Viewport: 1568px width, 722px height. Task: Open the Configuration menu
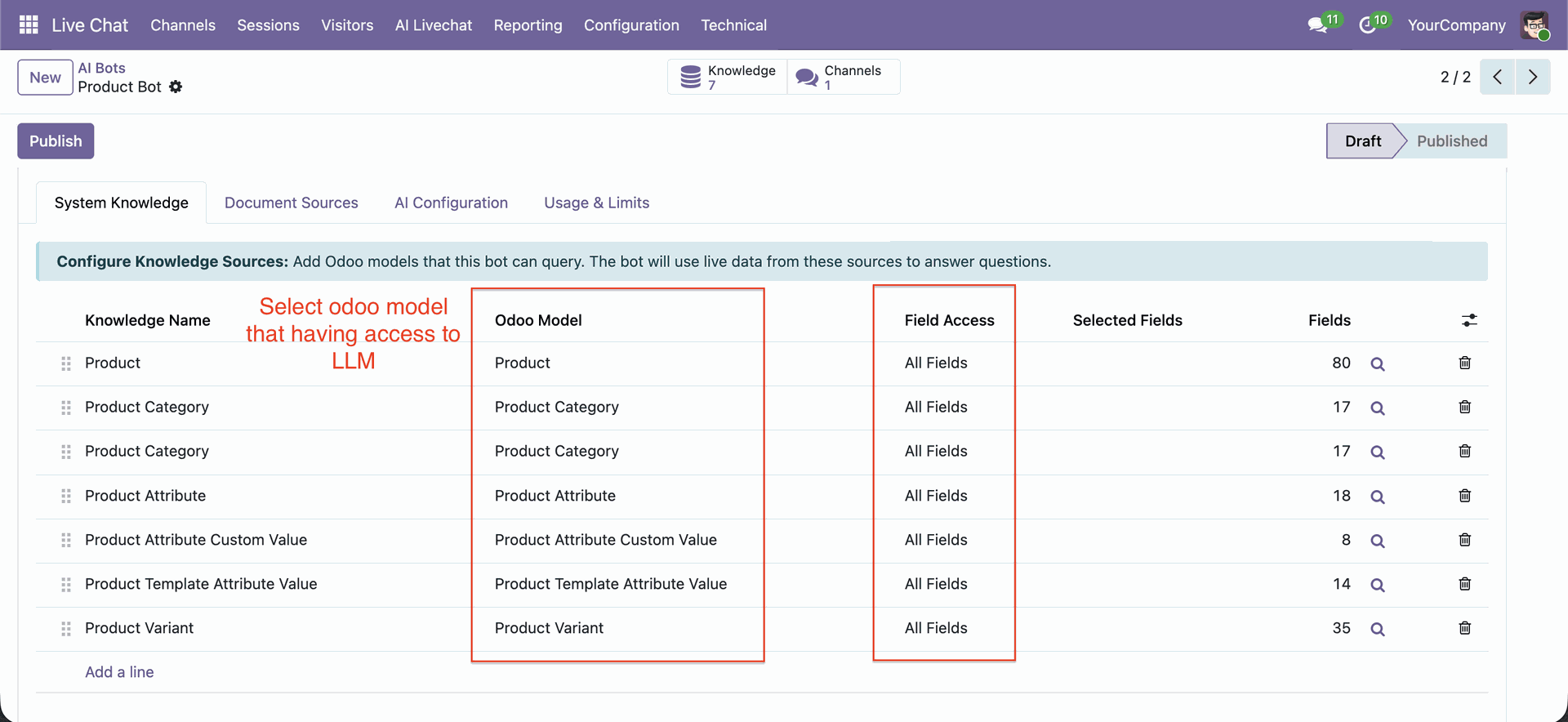point(630,25)
